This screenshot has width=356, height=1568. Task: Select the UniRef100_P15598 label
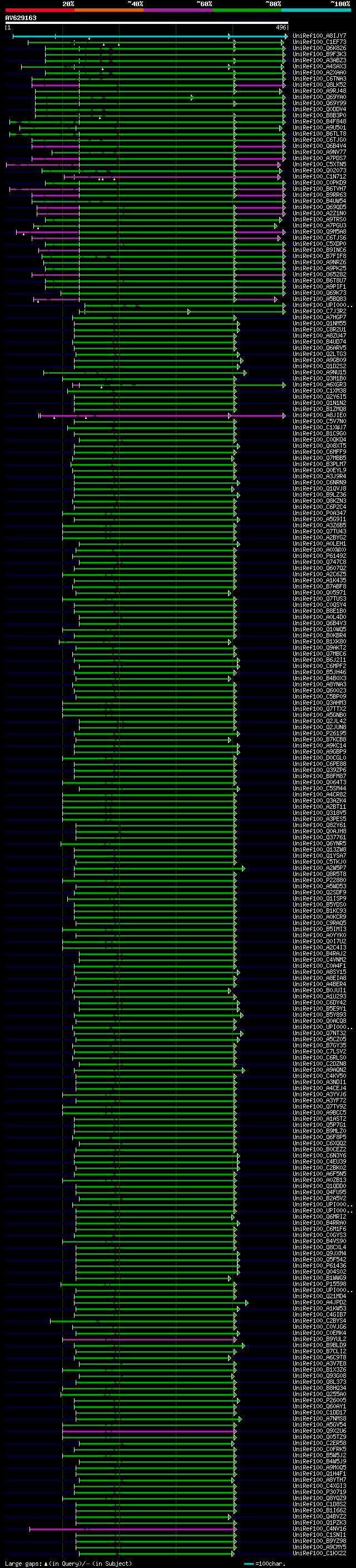[319, 1284]
